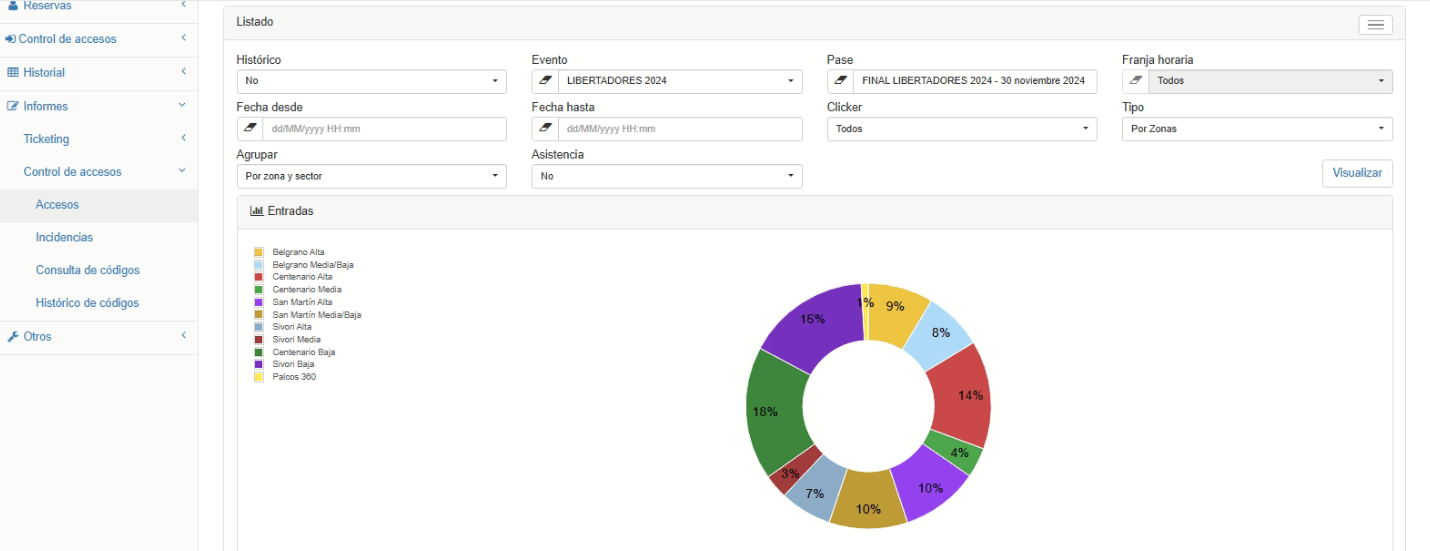Open the Tipo dropdown showing Por Zonas
The width and height of the screenshot is (1430, 551).
pyautogui.click(x=1257, y=129)
